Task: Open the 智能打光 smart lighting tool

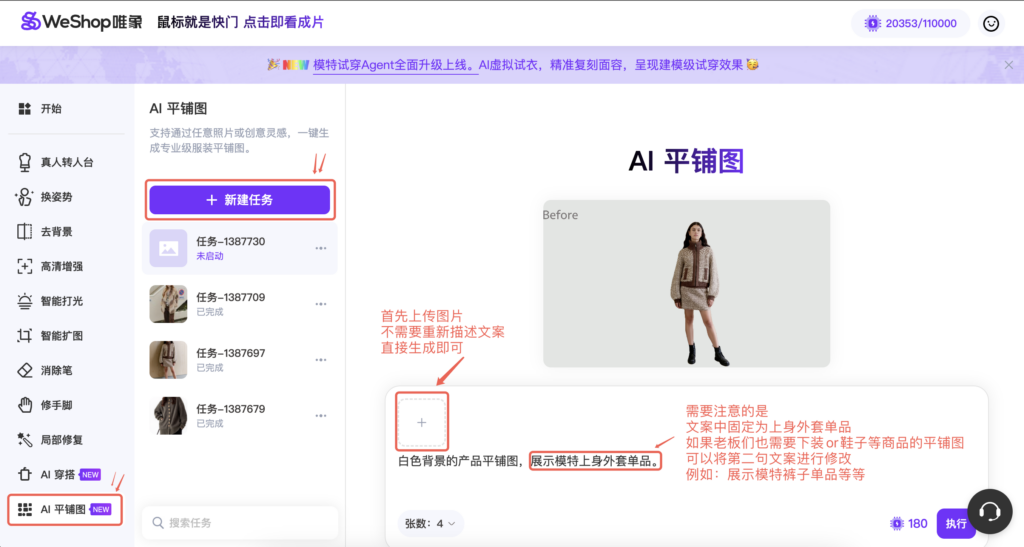Action: 61,301
